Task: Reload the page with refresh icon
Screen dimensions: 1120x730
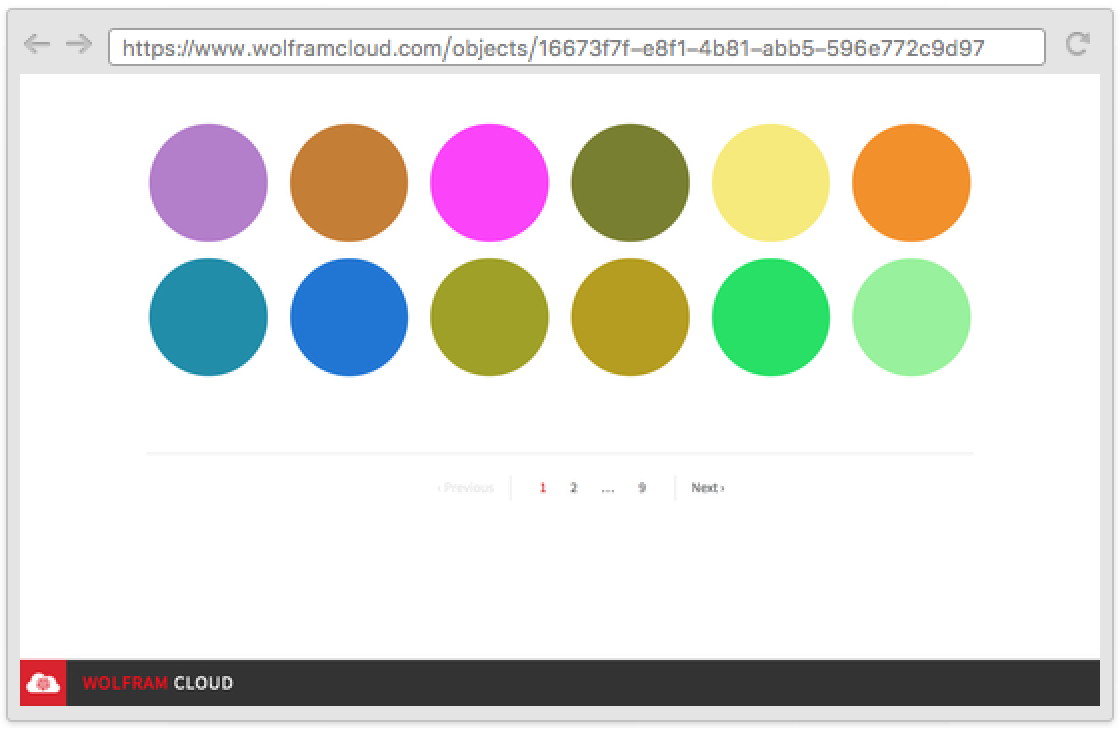Action: [x=1077, y=44]
